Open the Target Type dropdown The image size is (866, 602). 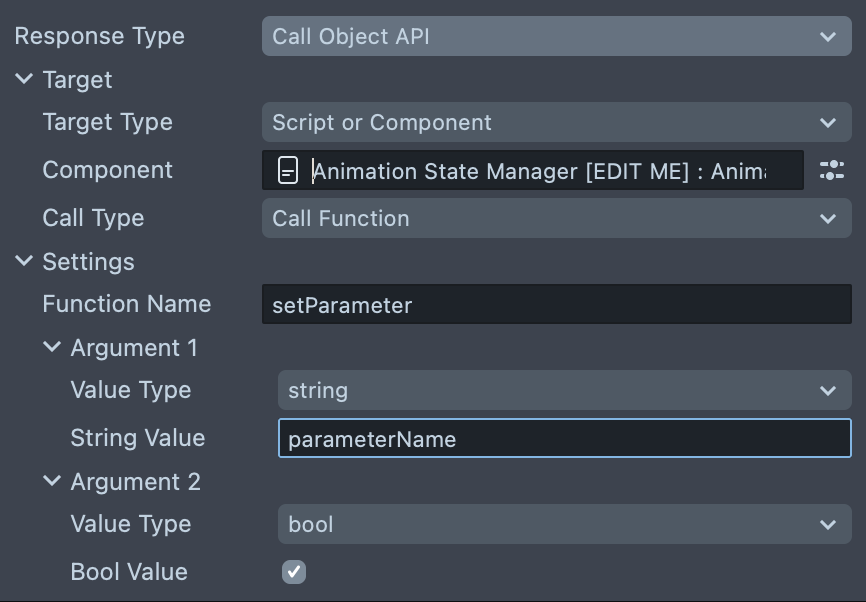click(x=555, y=123)
